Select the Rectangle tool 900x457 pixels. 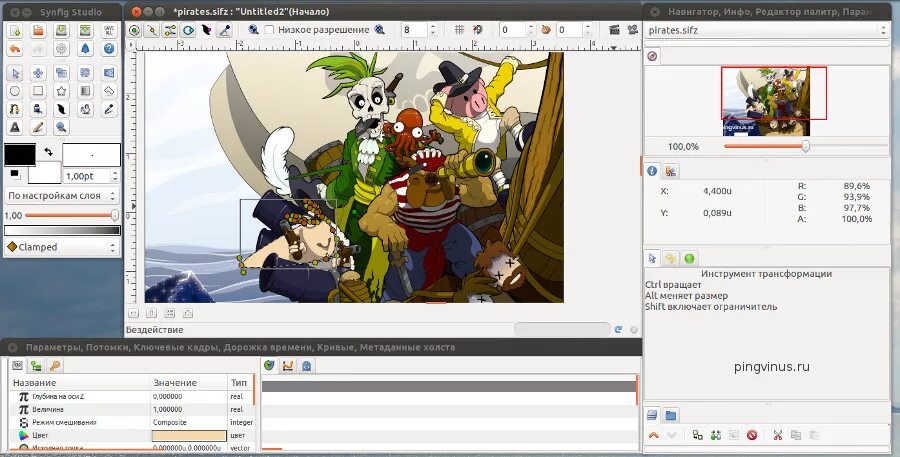pyautogui.click(x=38, y=91)
